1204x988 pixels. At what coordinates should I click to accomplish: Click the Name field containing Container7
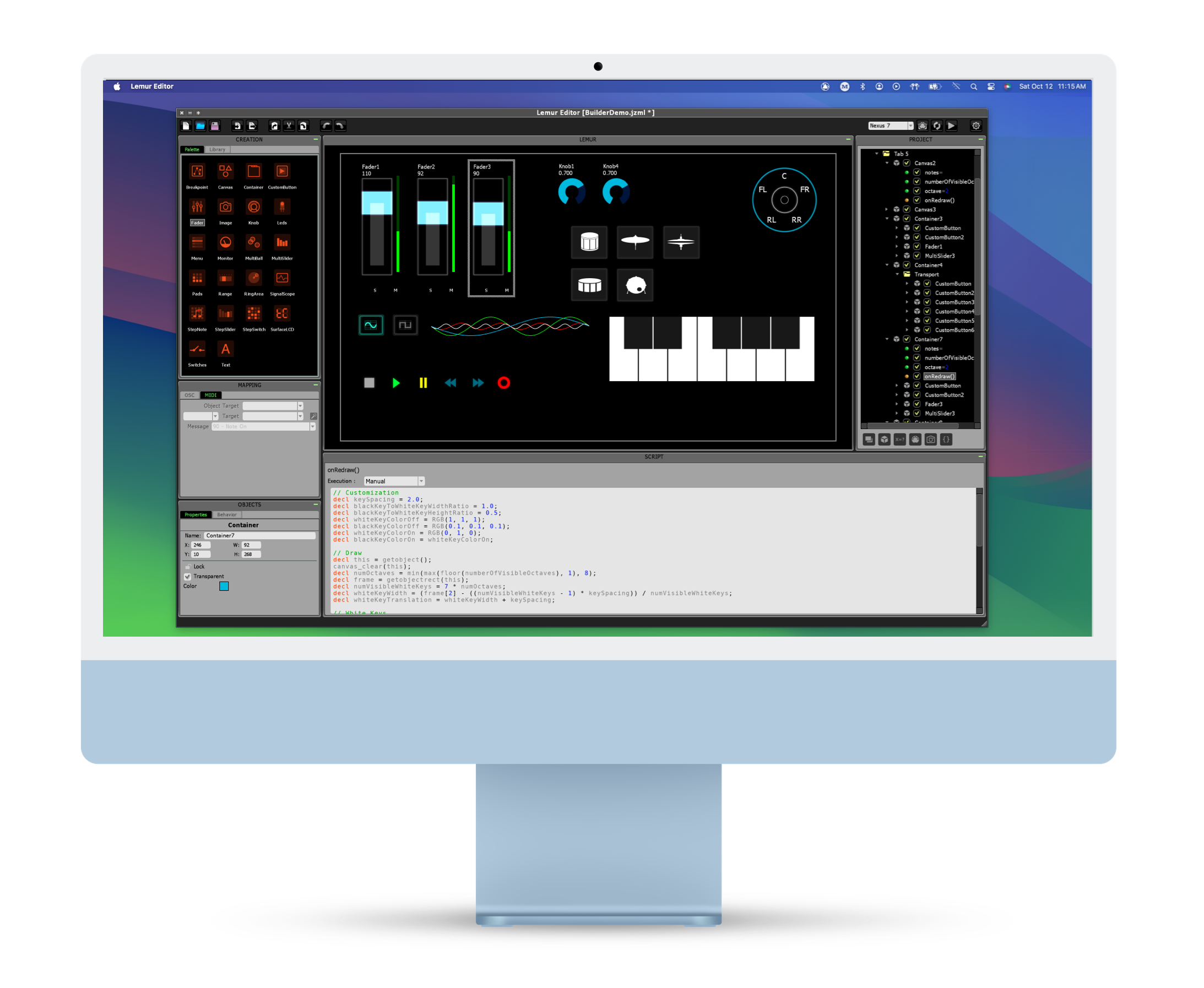[259, 535]
